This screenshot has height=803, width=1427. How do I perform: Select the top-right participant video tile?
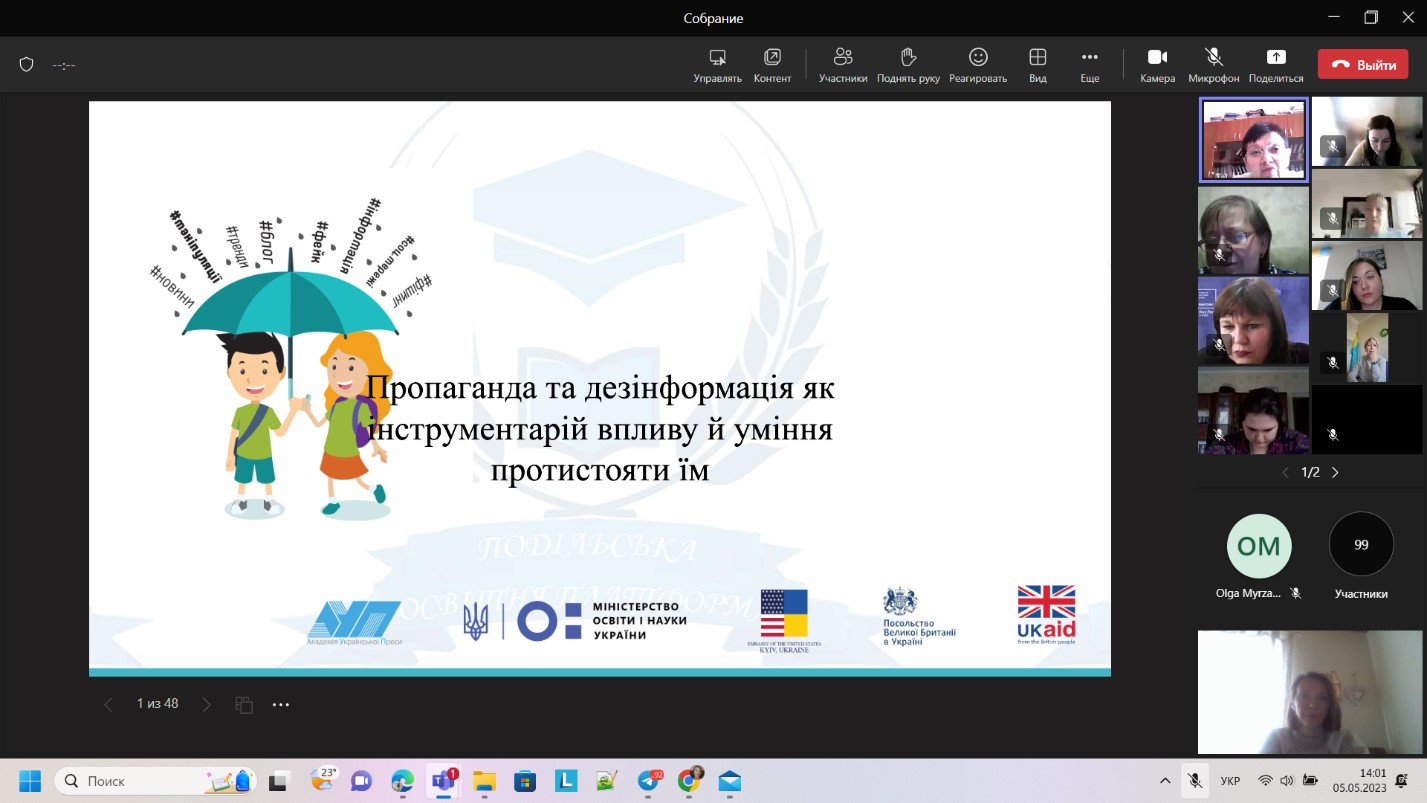1367,131
